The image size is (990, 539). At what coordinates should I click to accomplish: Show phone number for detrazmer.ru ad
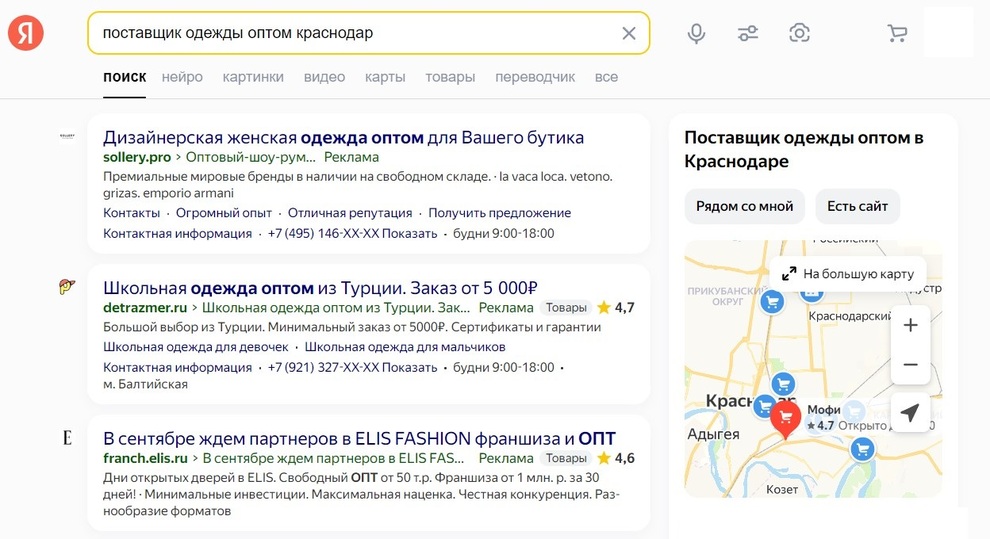coord(409,367)
